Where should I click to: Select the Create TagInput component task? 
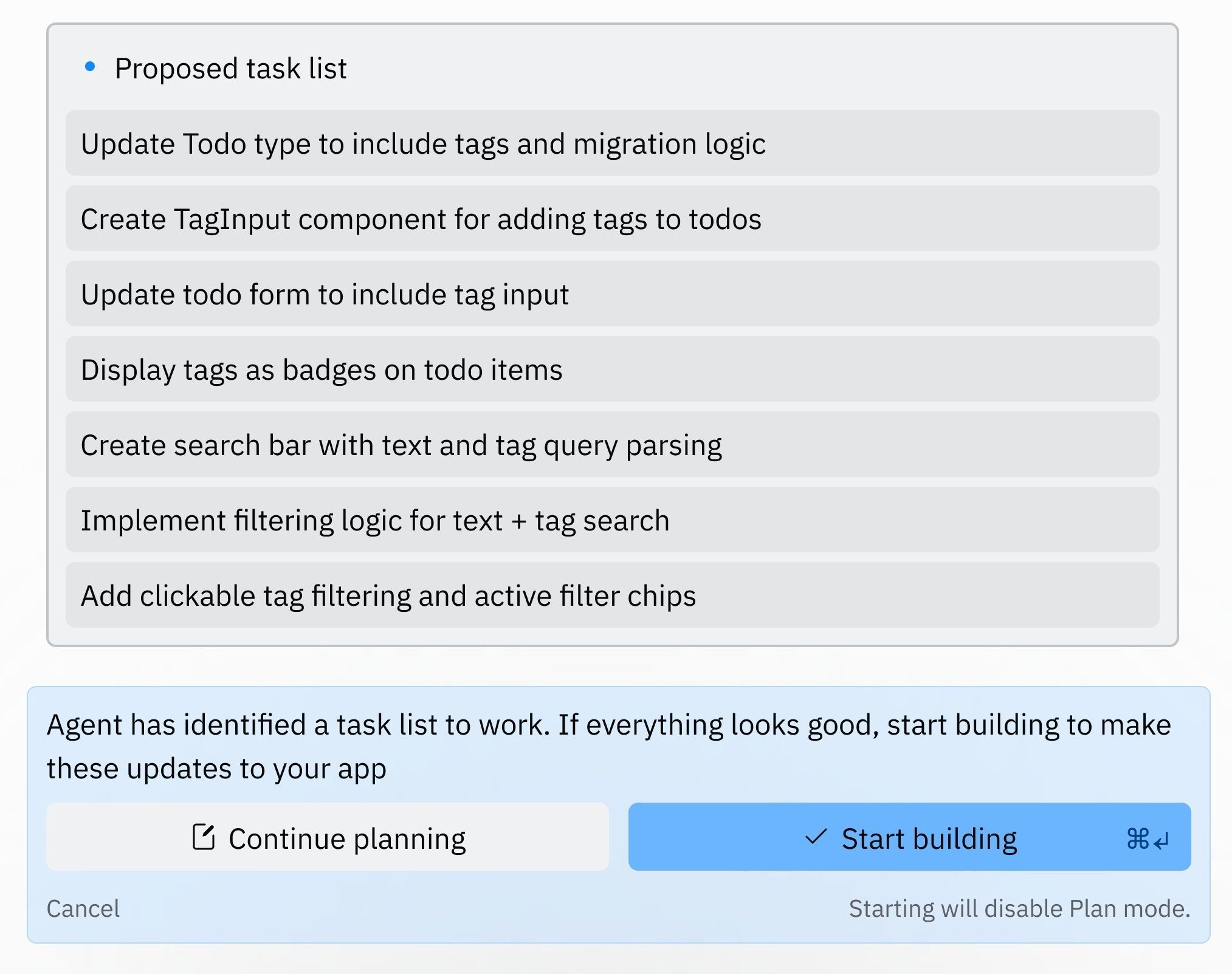click(x=613, y=219)
